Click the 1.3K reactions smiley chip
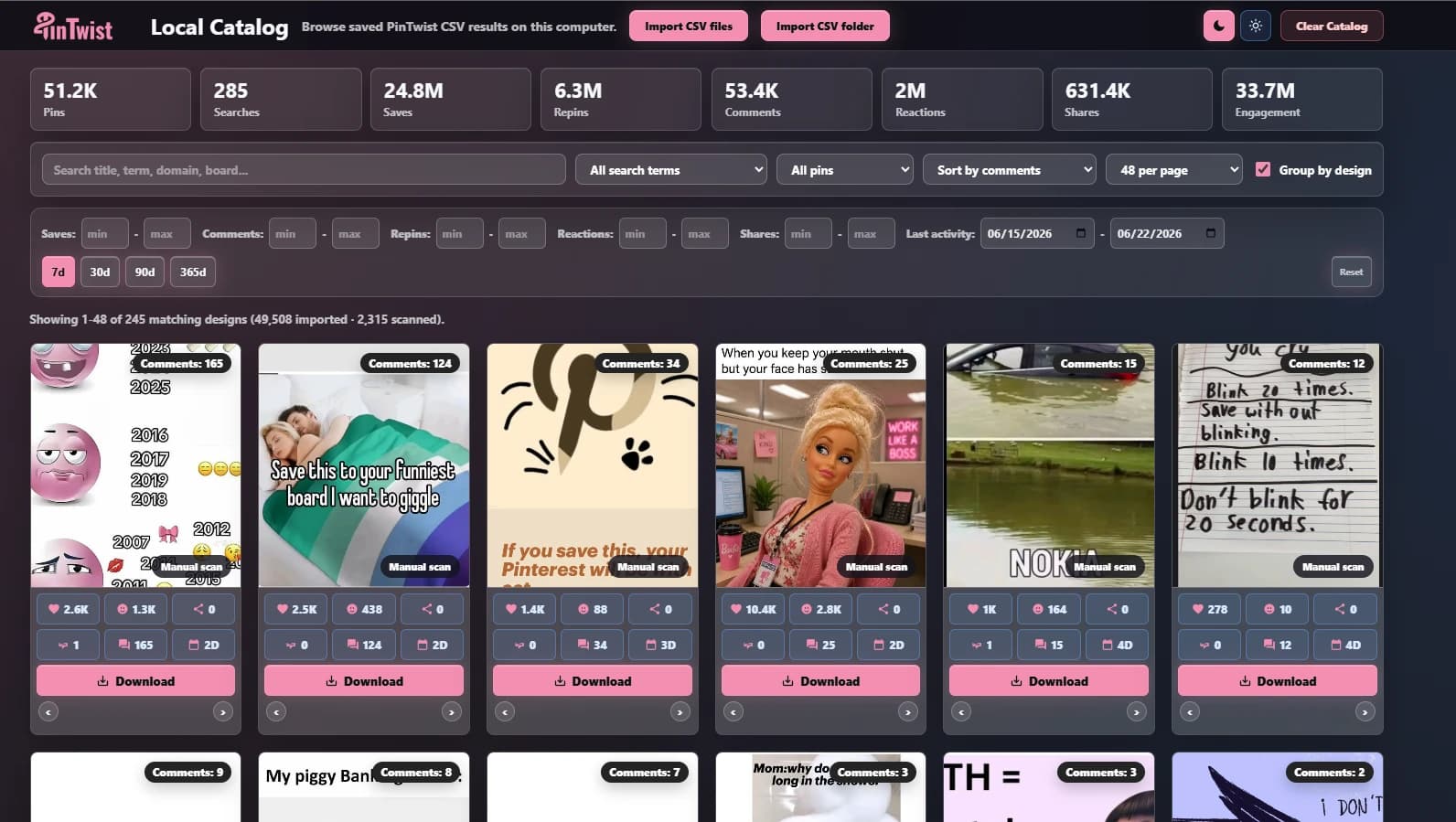 coord(135,609)
